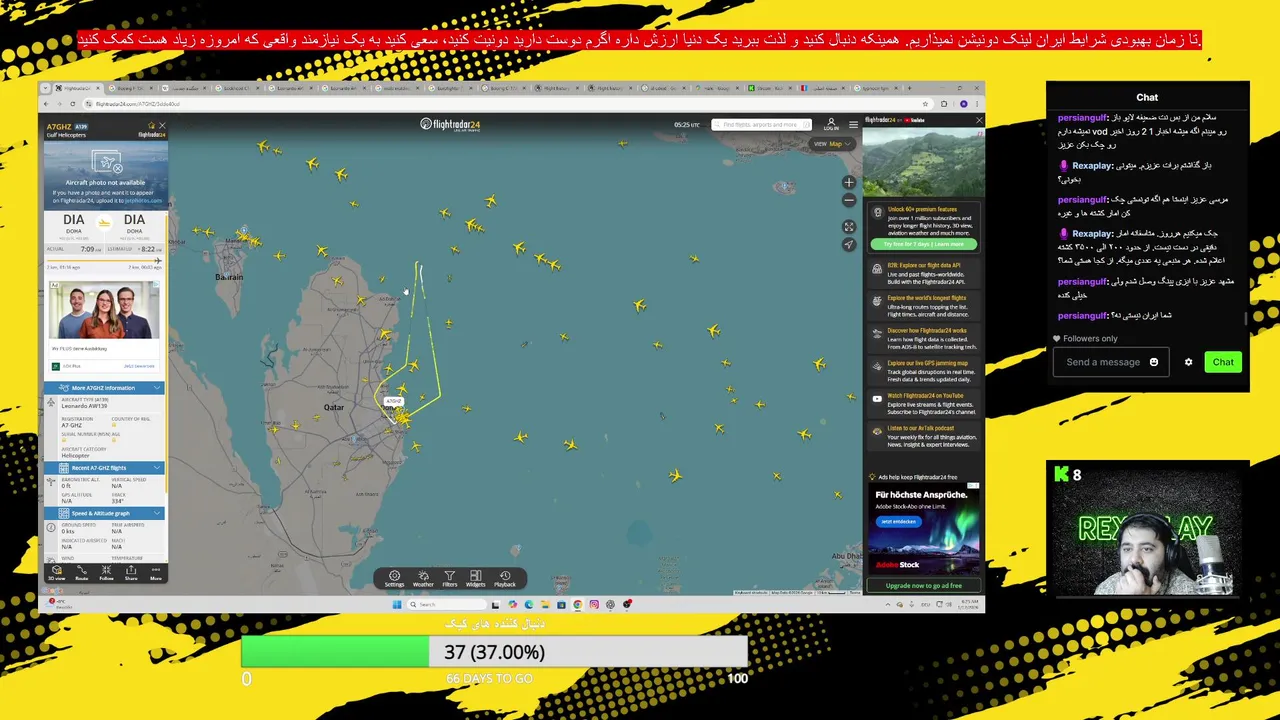
Task: Open the Flightradar24 hamburger menu
Action: (x=853, y=124)
